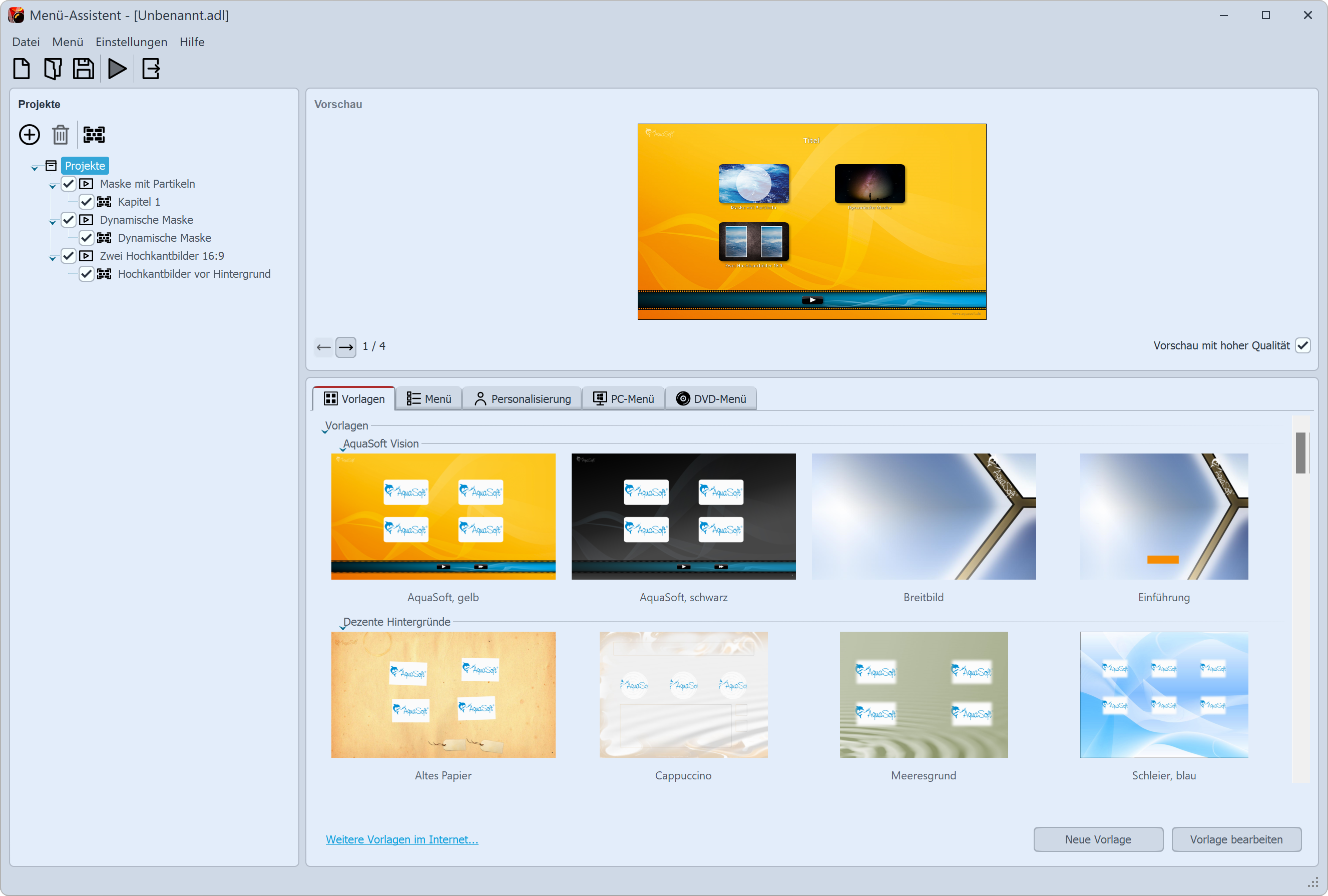Click the save project icon
1328x896 pixels.
point(85,68)
